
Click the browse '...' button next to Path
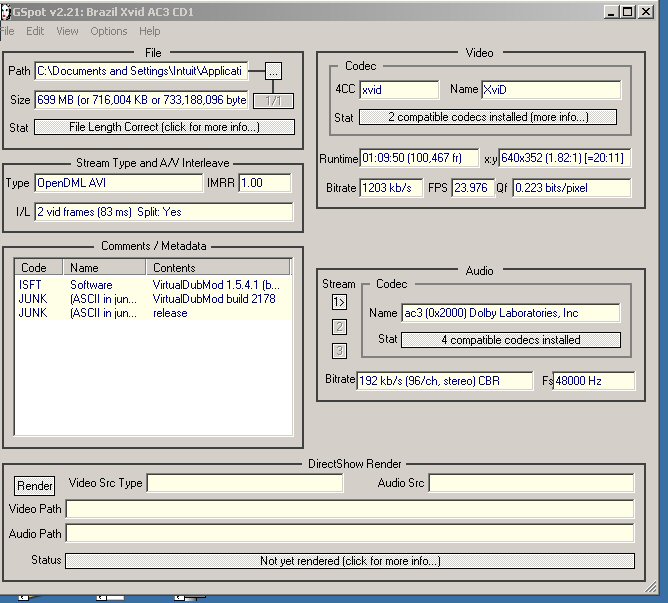(x=273, y=71)
